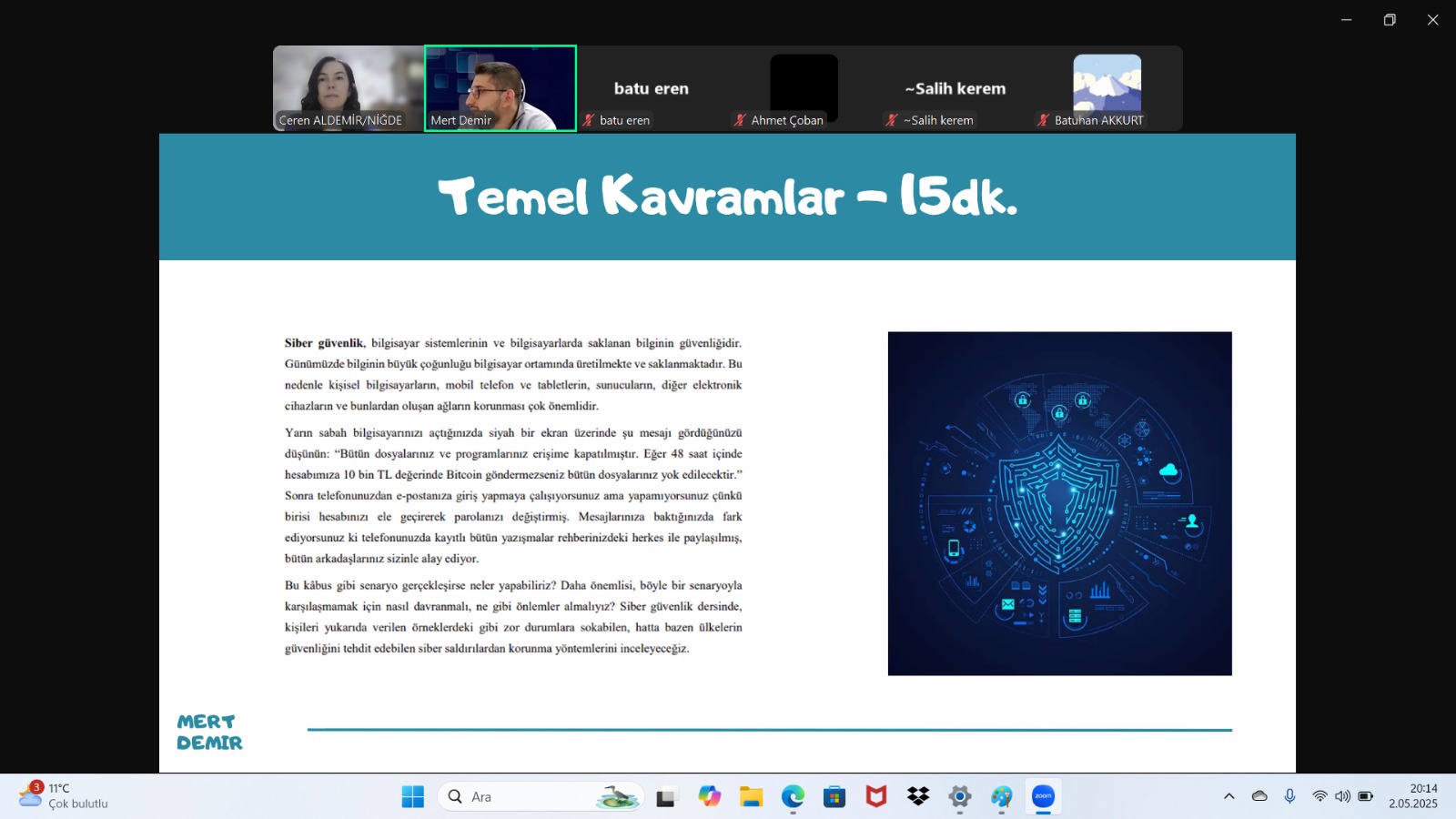Open File Explorer from the taskbar
The height and width of the screenshot is (819, 1456).
point(751,797)
